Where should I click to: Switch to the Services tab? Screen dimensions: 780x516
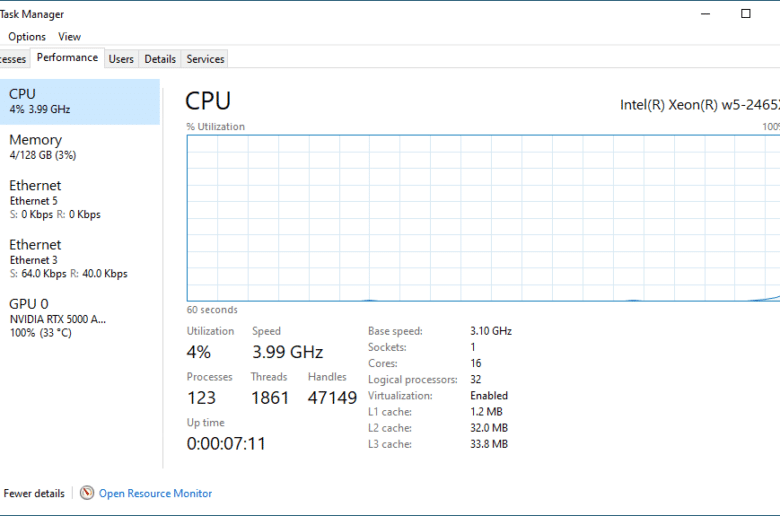(205, 59)
